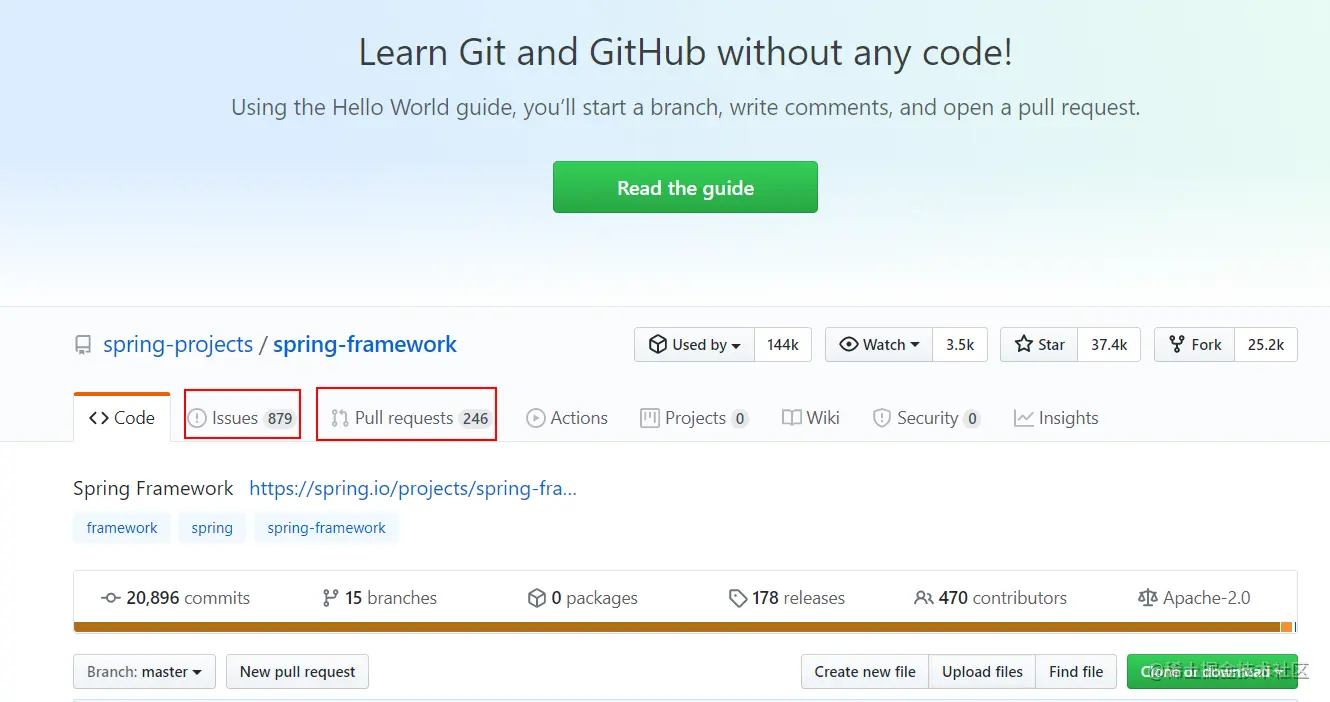The width and height of the screenshot is (1330, 702).
Task: Open the Issues tab
Action: tap(243, 418)
